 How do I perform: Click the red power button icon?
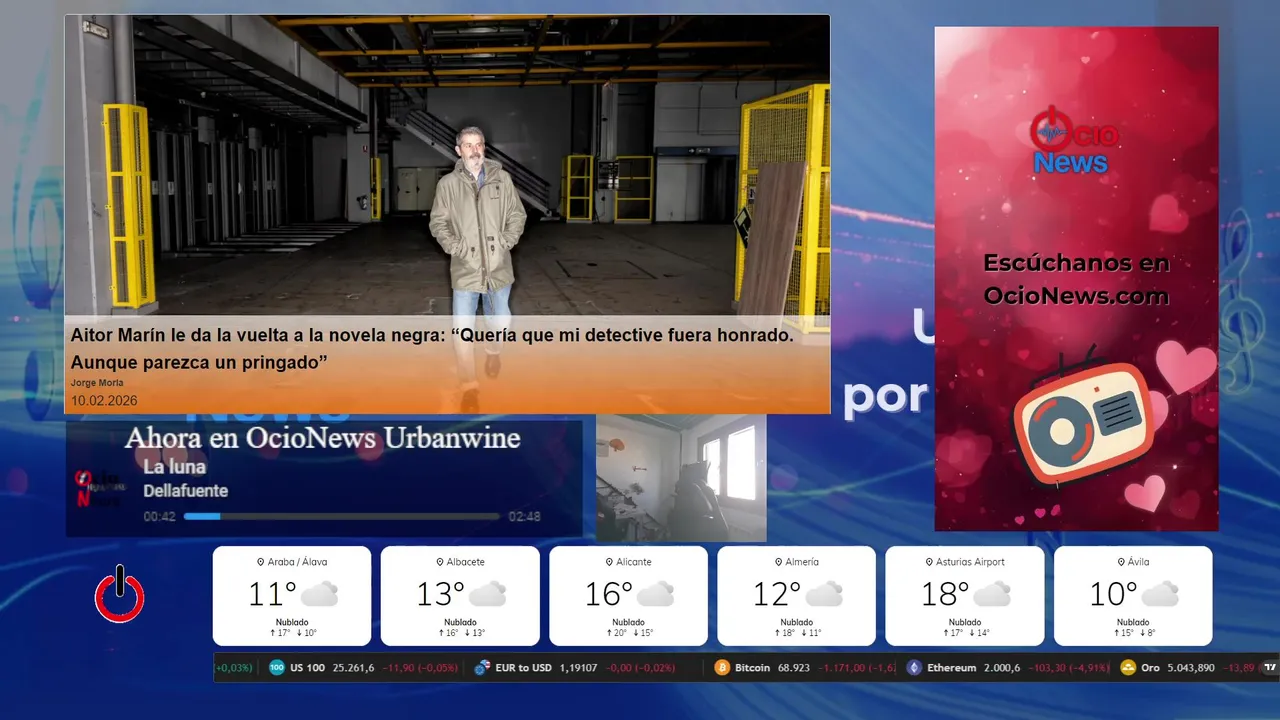[120, 594]
